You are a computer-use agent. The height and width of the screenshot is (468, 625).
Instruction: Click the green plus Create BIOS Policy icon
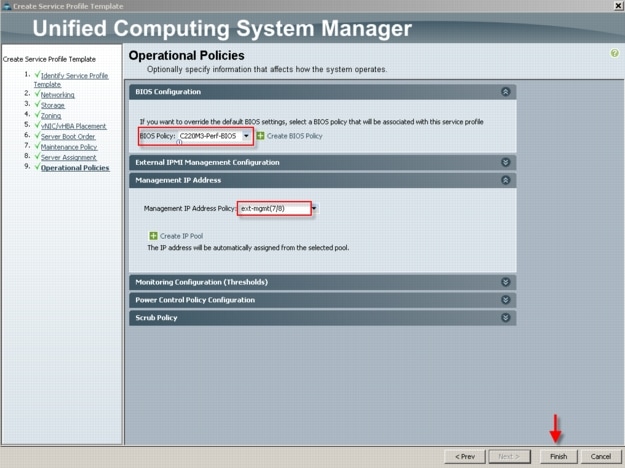click(260, 136)
